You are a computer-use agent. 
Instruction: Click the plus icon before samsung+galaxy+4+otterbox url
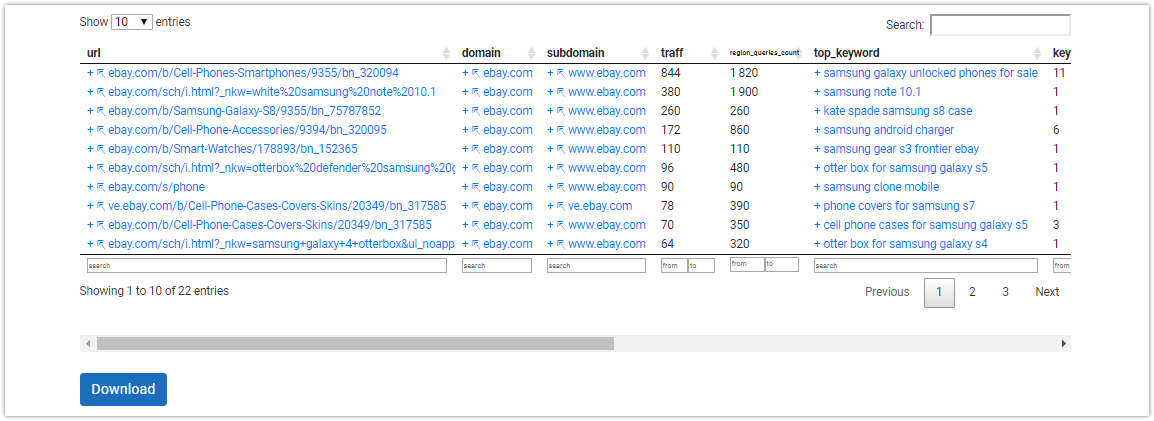(91, 244)
